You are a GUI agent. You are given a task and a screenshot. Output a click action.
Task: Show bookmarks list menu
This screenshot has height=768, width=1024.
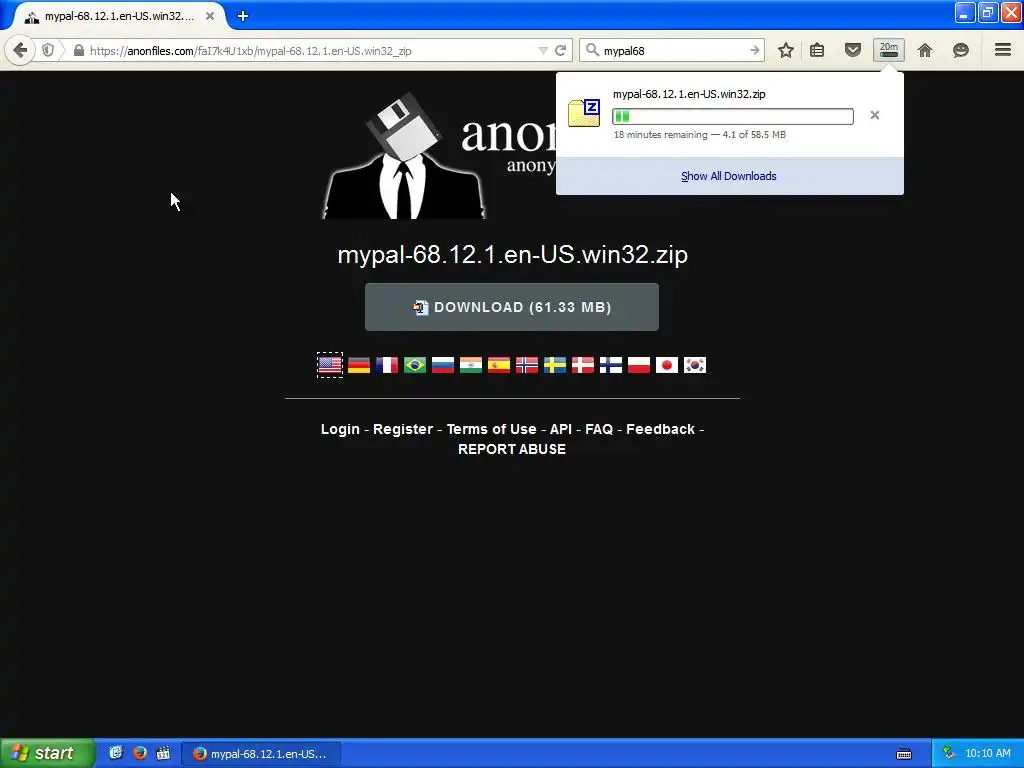pos(817,50)
